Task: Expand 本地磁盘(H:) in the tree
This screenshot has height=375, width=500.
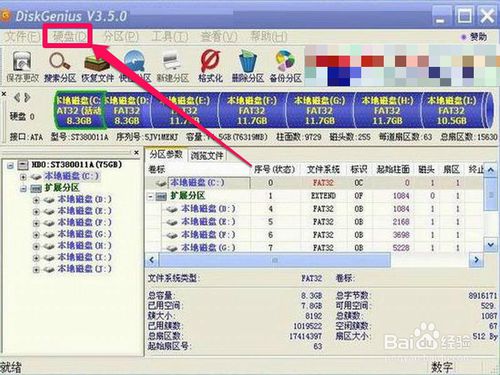Action: point(36,247)
